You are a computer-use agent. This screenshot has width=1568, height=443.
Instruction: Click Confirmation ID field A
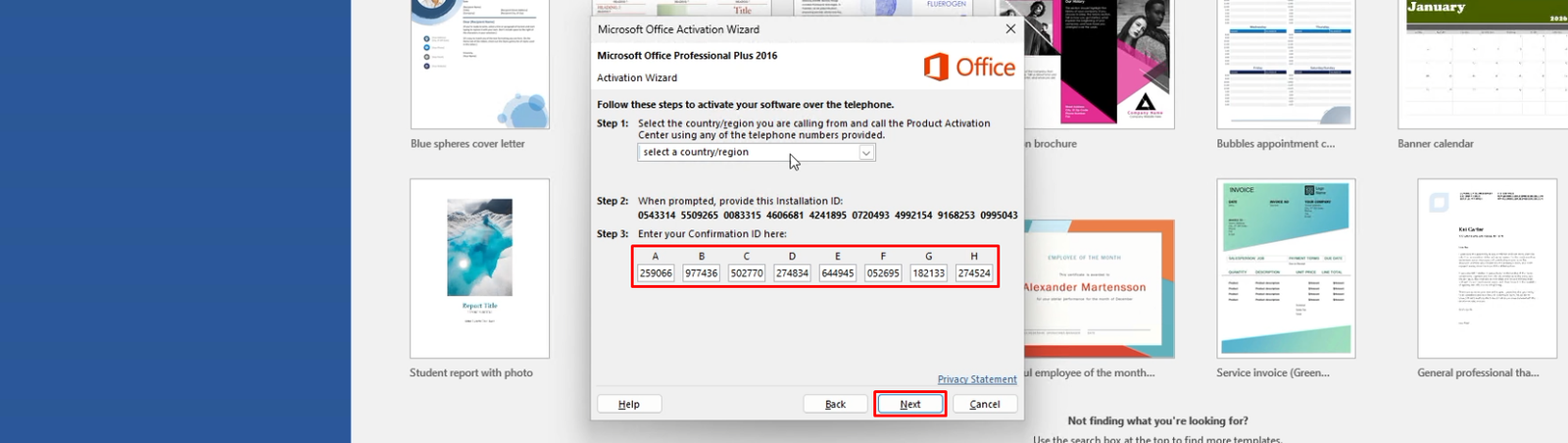[x=656, y=273]
